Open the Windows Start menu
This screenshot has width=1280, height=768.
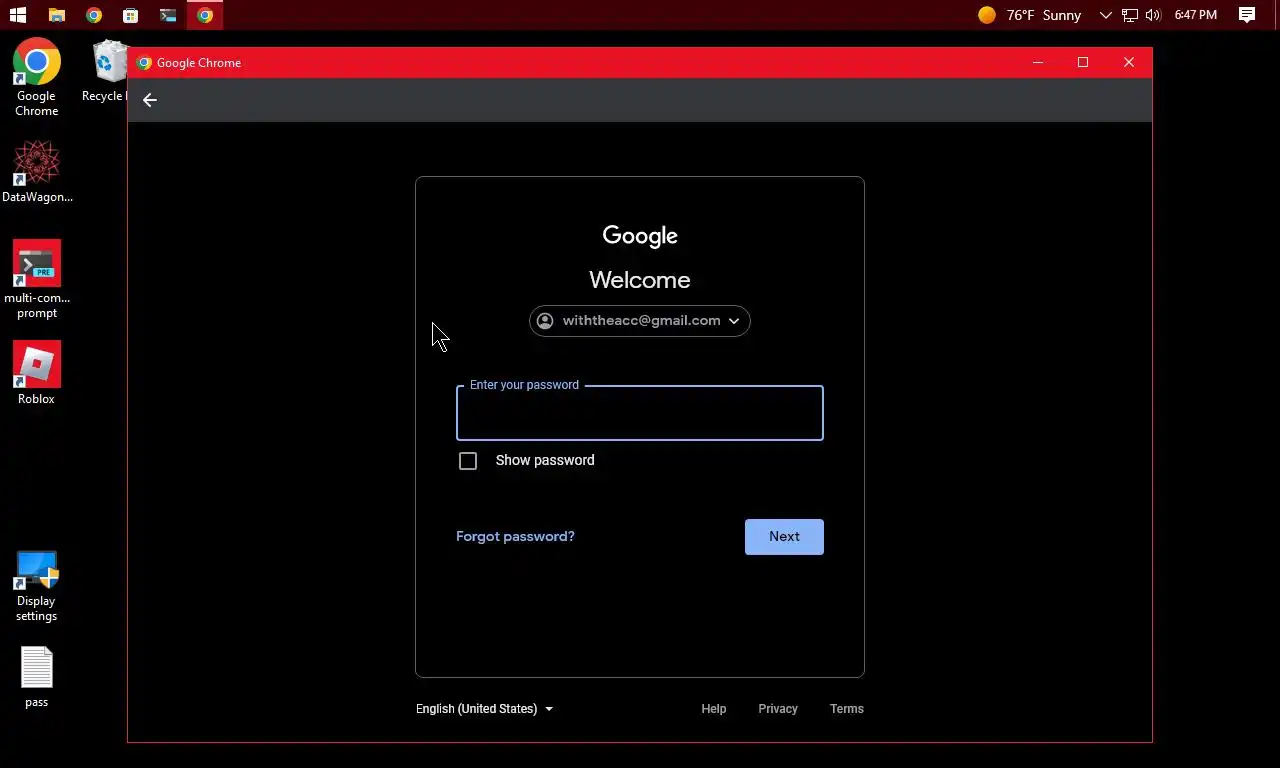[x=17, y=15]
